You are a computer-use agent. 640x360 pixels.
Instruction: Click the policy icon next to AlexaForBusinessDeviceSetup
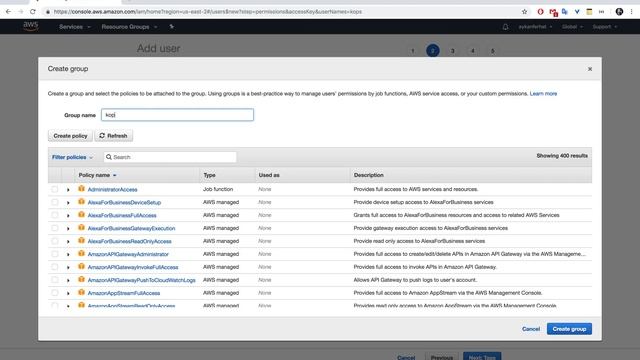82,202
